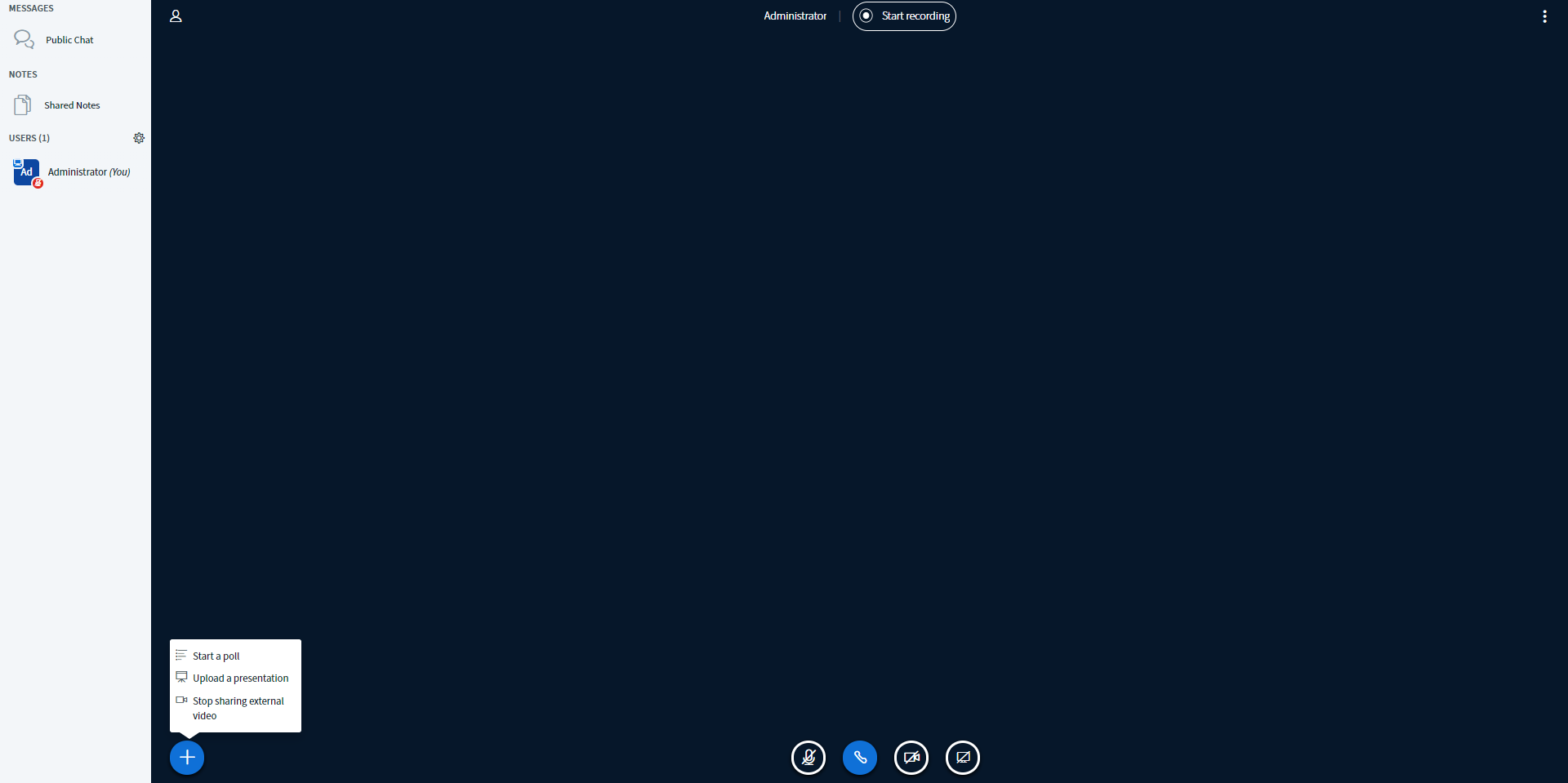The height and width of the screenshot is (783, 1568).
Task: Click the blue plus actions button
Action: [x=186, y=757]
